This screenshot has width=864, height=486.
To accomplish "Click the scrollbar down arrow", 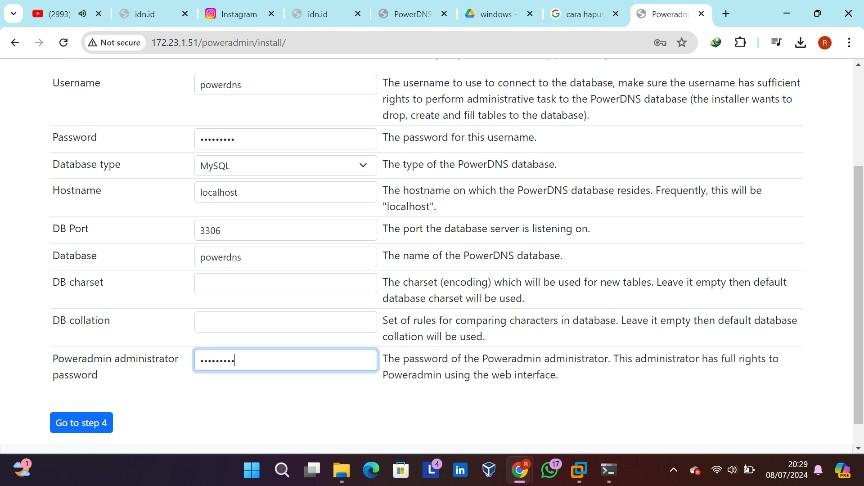I will 858,448.
